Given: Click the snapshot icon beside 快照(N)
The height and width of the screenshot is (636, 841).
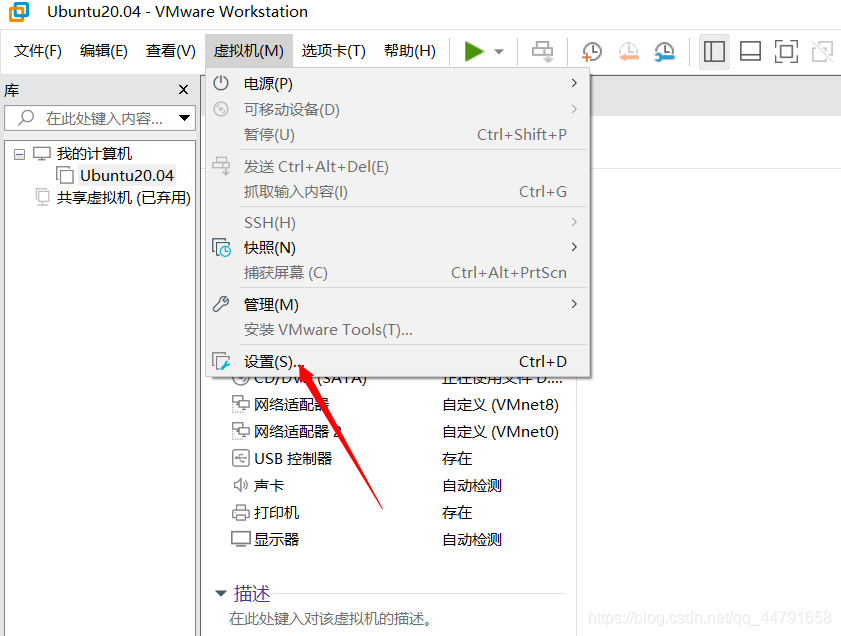Looking at the screenshot, I should [x=222, y=248].
